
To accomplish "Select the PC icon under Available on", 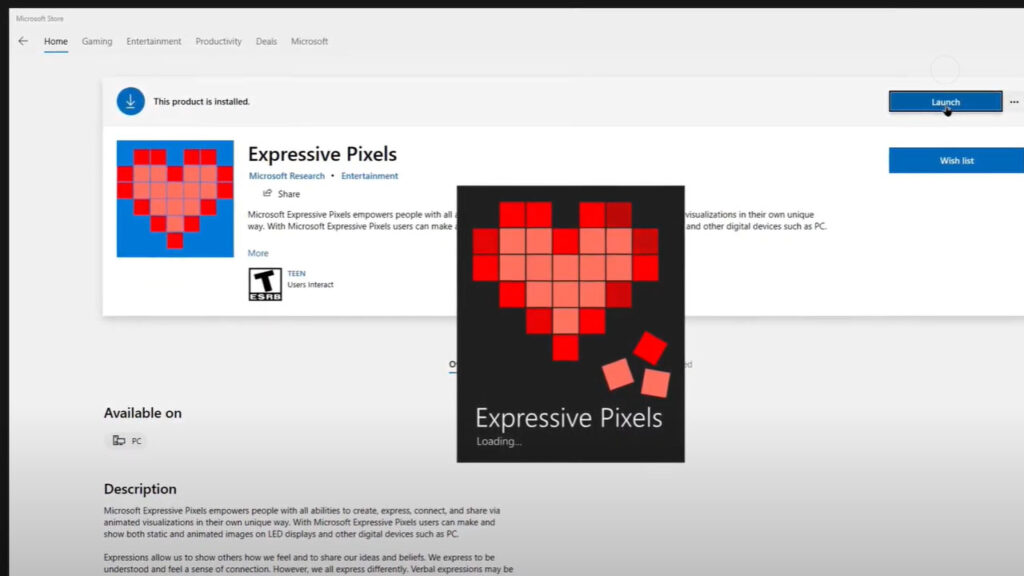I will [120, 440].
